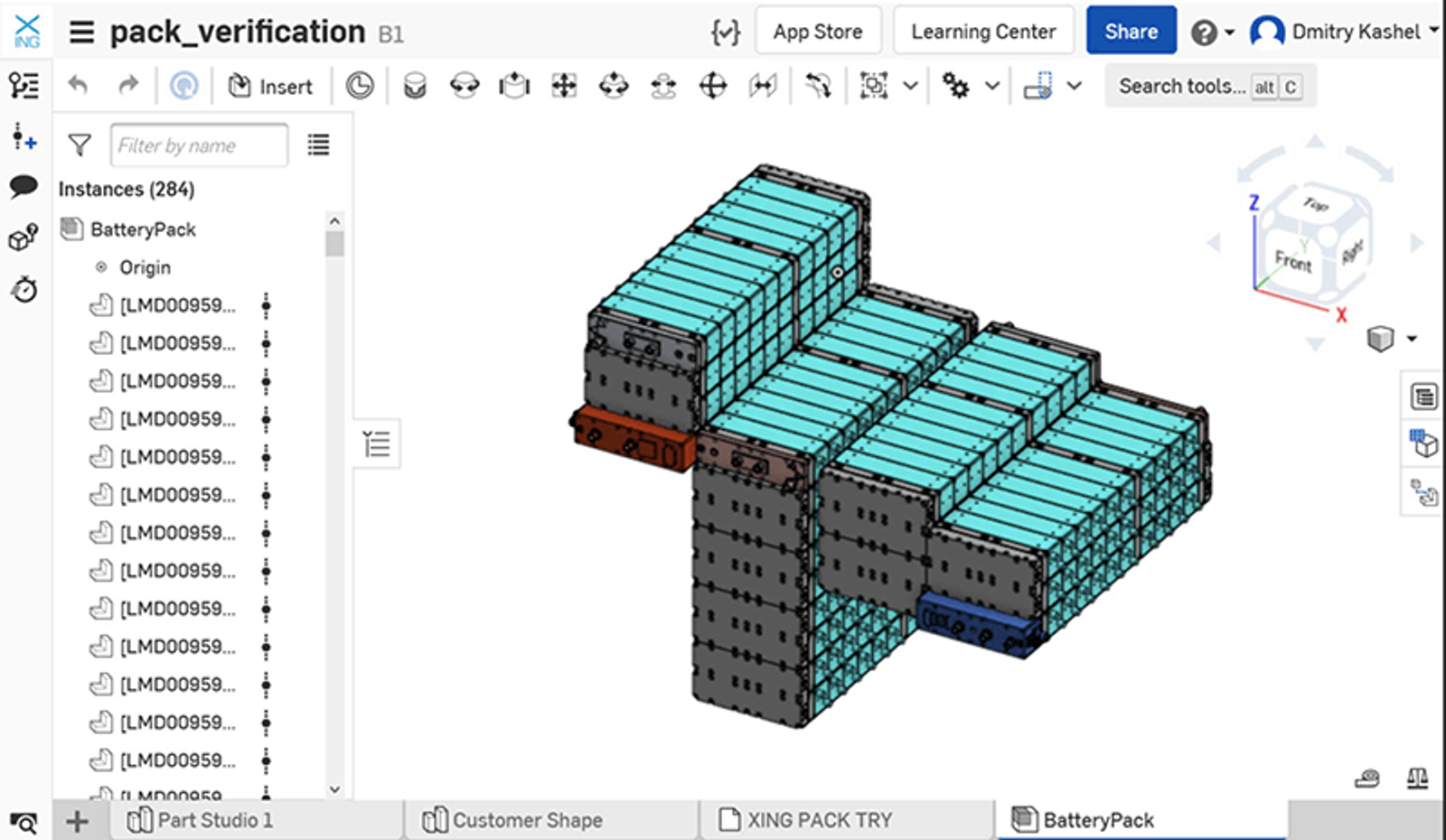Click the Redo icon
The image size is (1446, 840).
tap(128, 85)
